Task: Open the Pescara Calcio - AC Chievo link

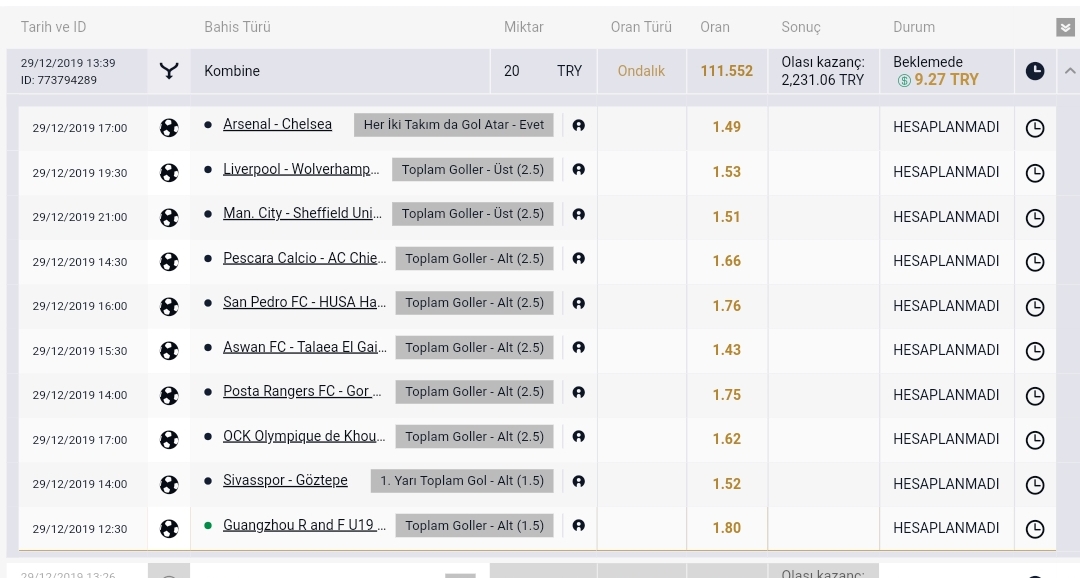Action: pos(304,258)
